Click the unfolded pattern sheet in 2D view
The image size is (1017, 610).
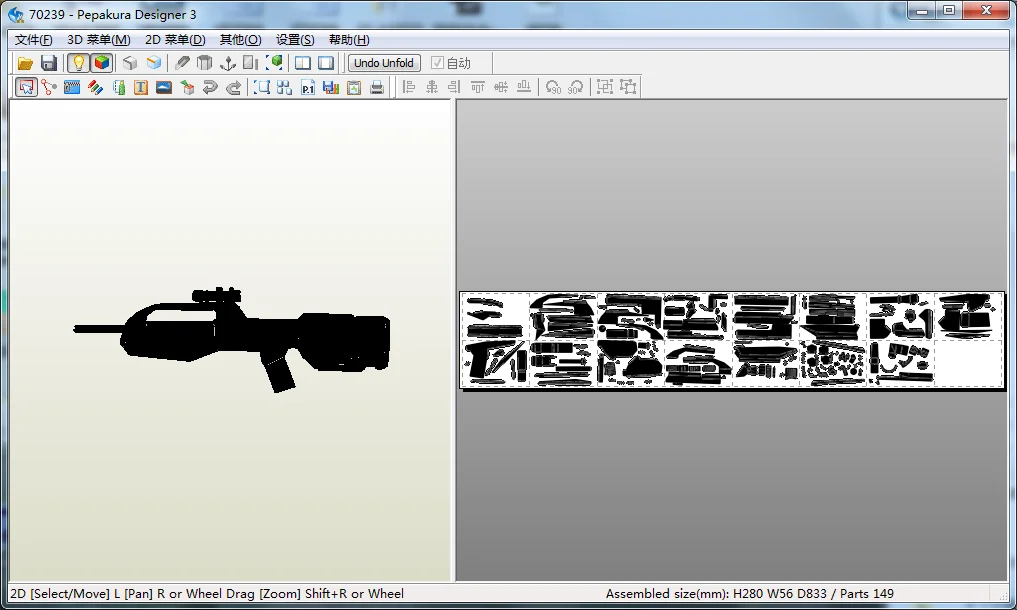[x=731, y=340]
